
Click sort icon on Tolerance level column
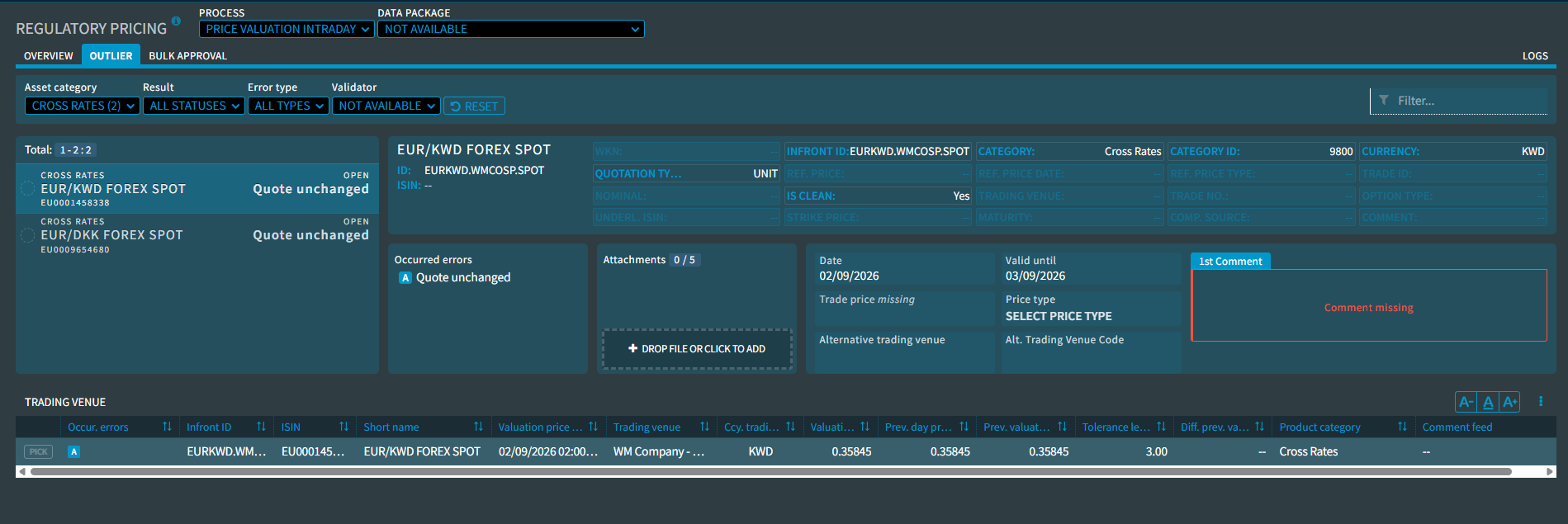pos(1161,427)
